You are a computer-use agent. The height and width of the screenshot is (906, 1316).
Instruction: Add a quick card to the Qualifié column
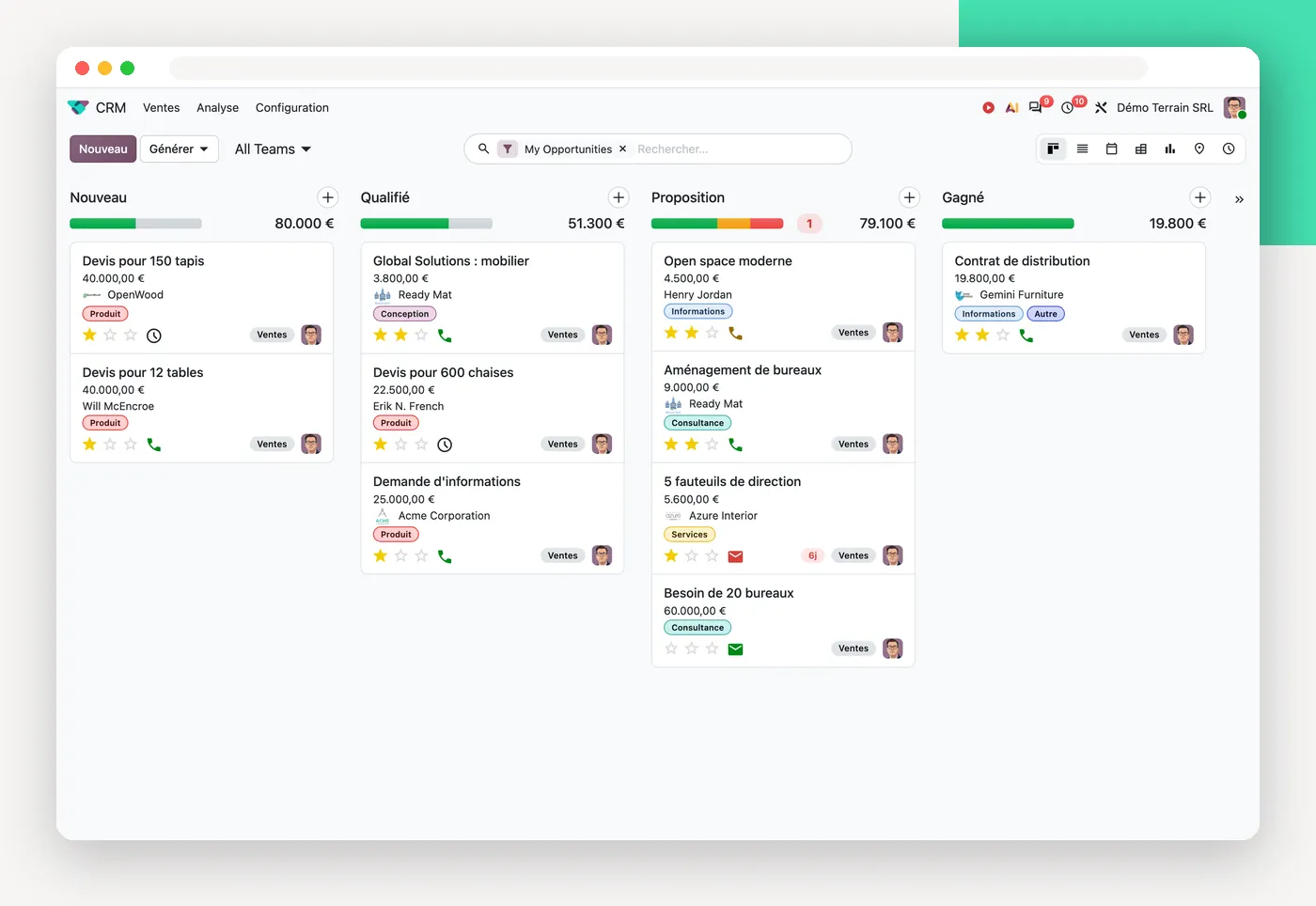tap(619, 197)
